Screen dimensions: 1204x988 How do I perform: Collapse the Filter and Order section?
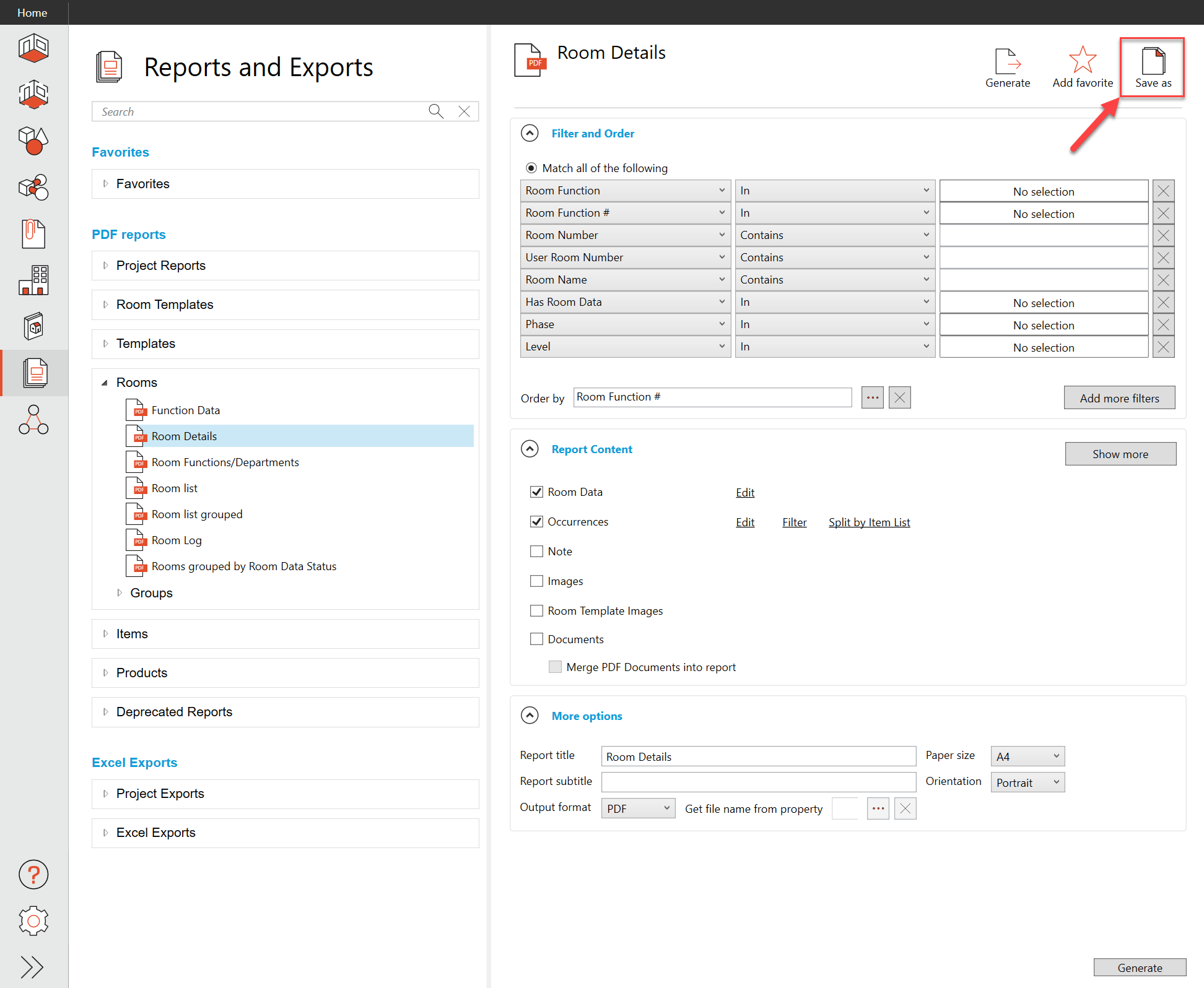pos(530,133)
